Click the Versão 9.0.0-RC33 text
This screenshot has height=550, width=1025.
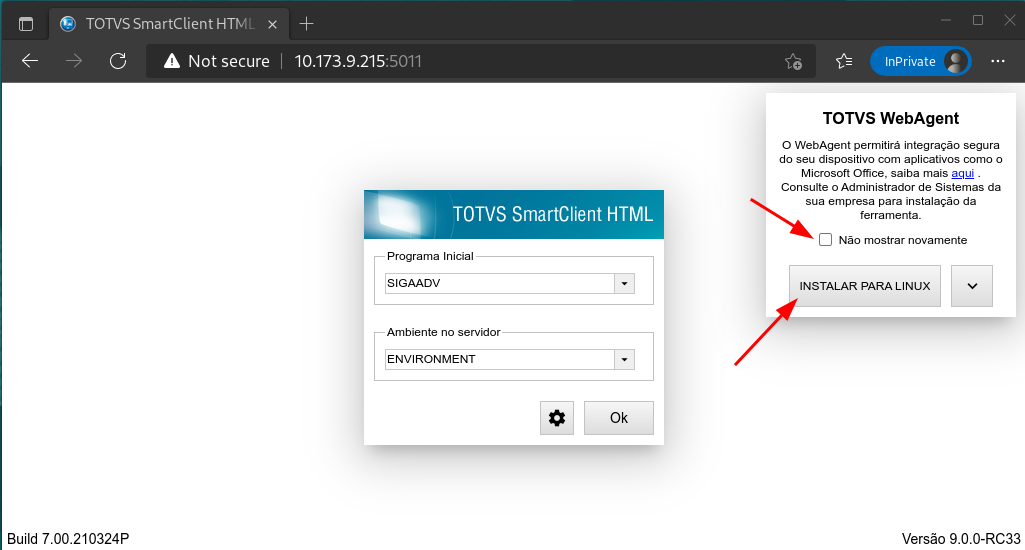point(961,539)
